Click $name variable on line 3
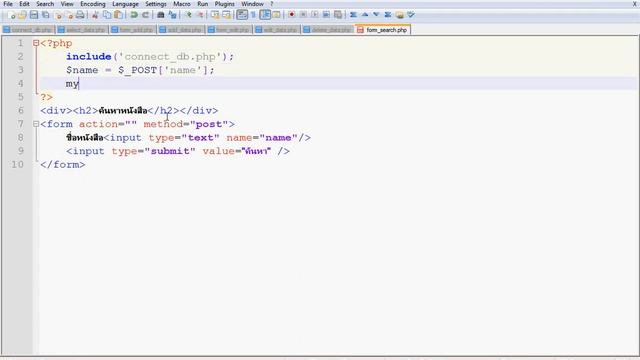This screenshot has width=640, height=360. pos(82,70)
